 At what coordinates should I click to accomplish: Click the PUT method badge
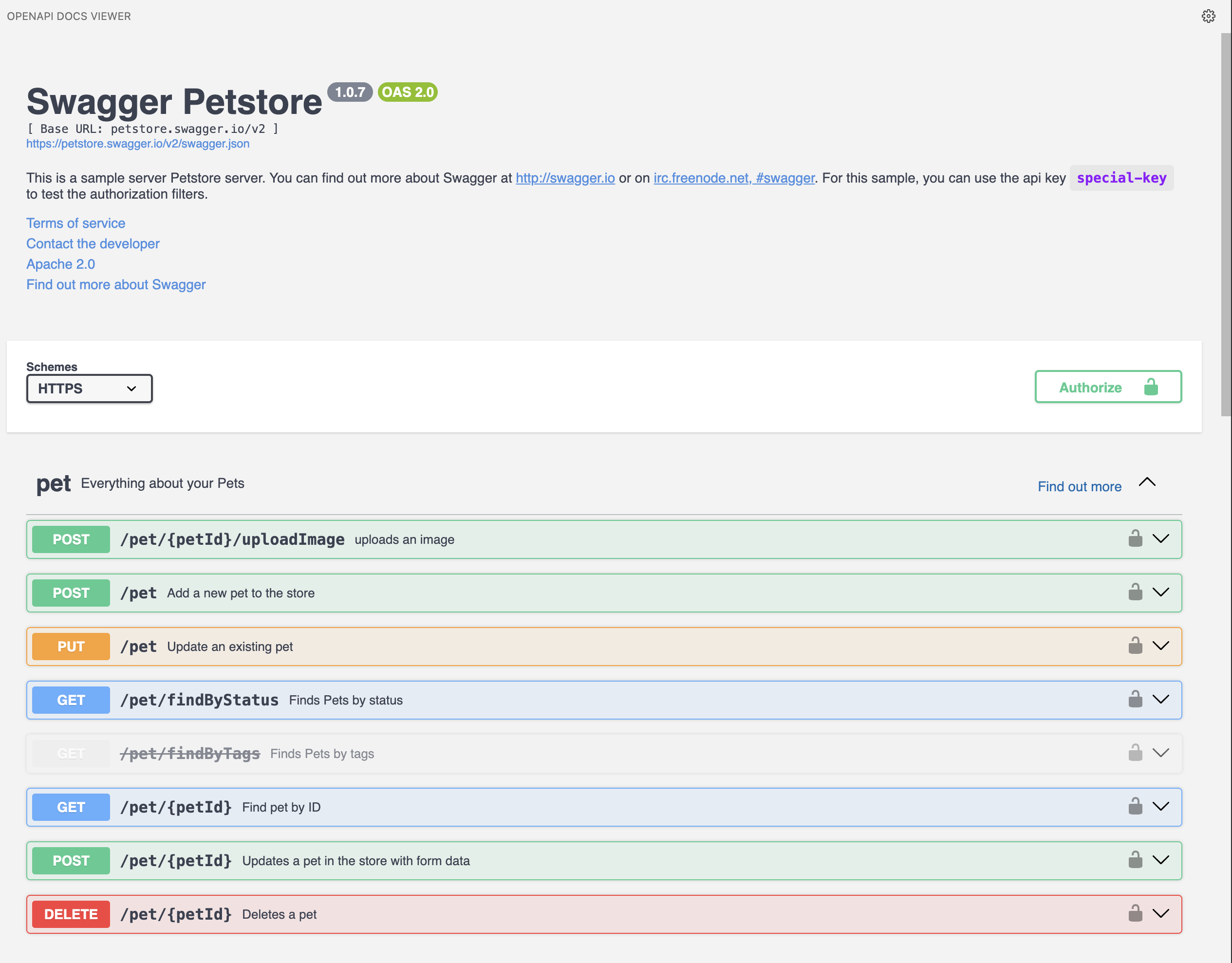[x=71, y=647]
